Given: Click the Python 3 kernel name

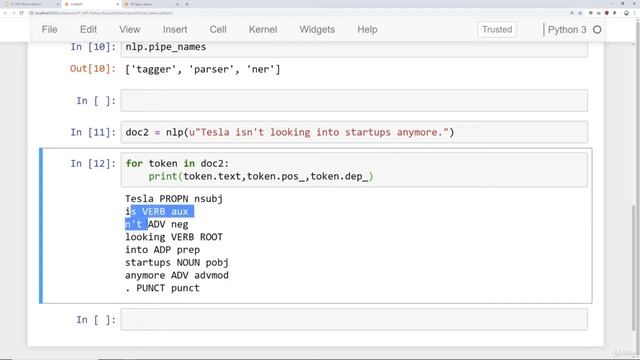Looking at the screenshot, I should [567, 30].
